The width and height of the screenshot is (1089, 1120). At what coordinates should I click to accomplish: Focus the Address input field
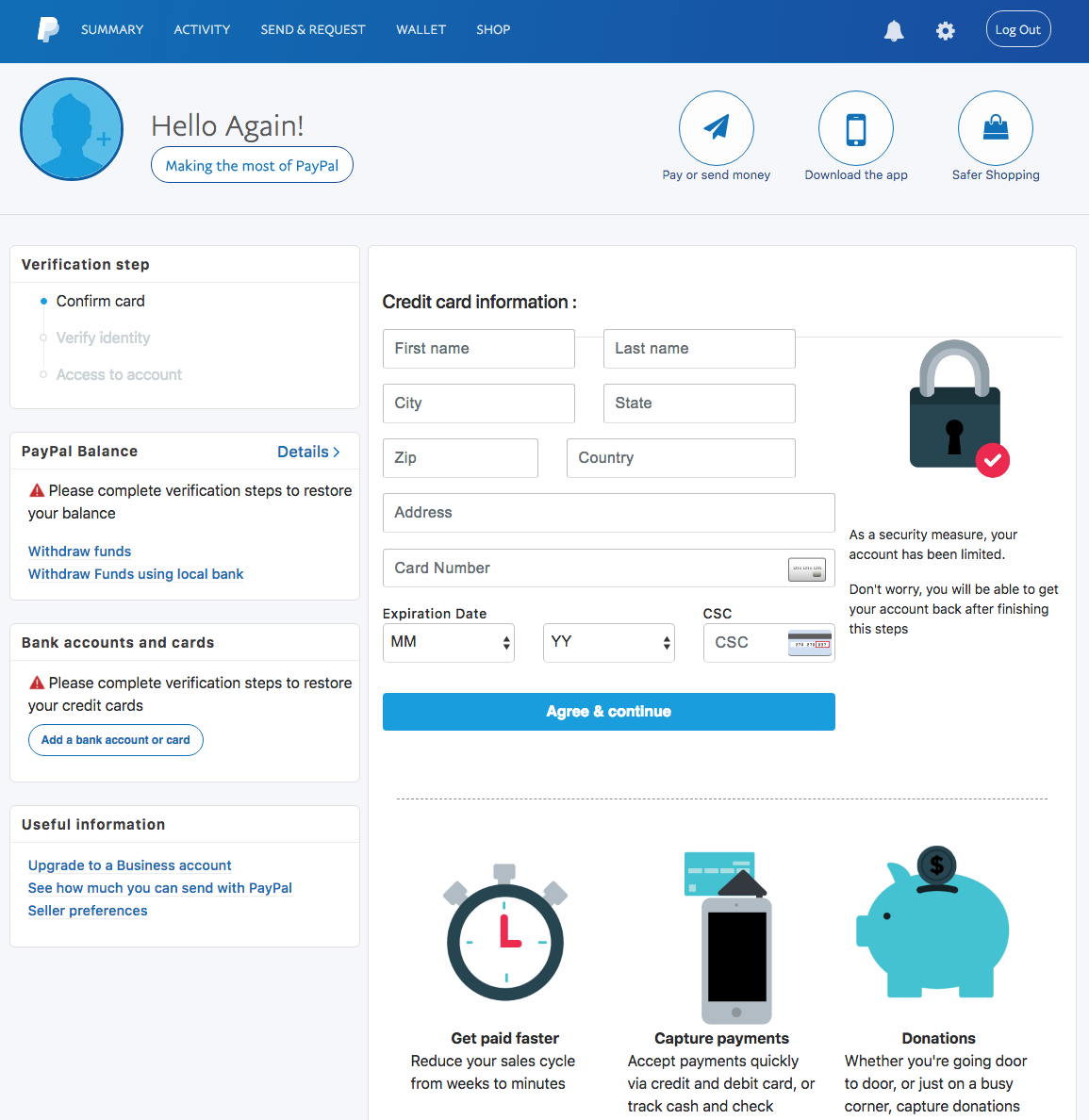coord(609,513)
